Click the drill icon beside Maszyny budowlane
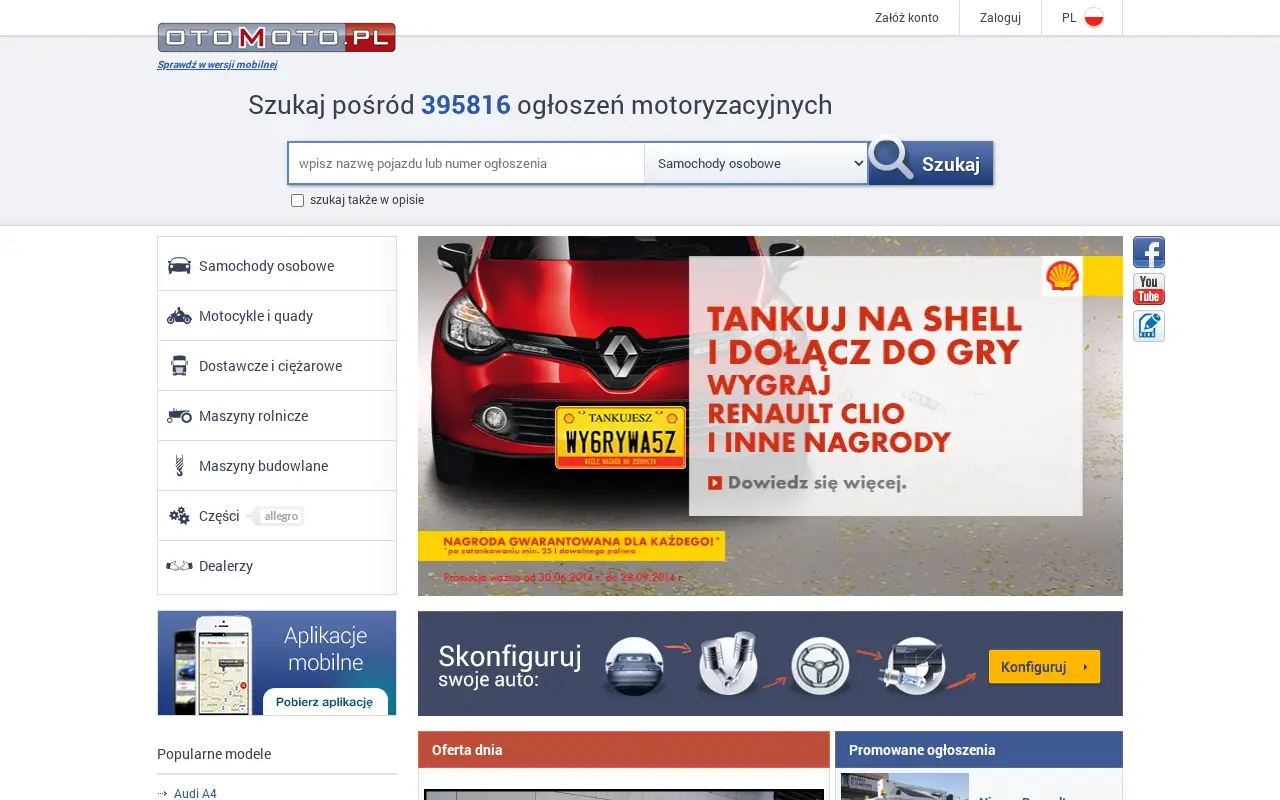 click(180, 465)
